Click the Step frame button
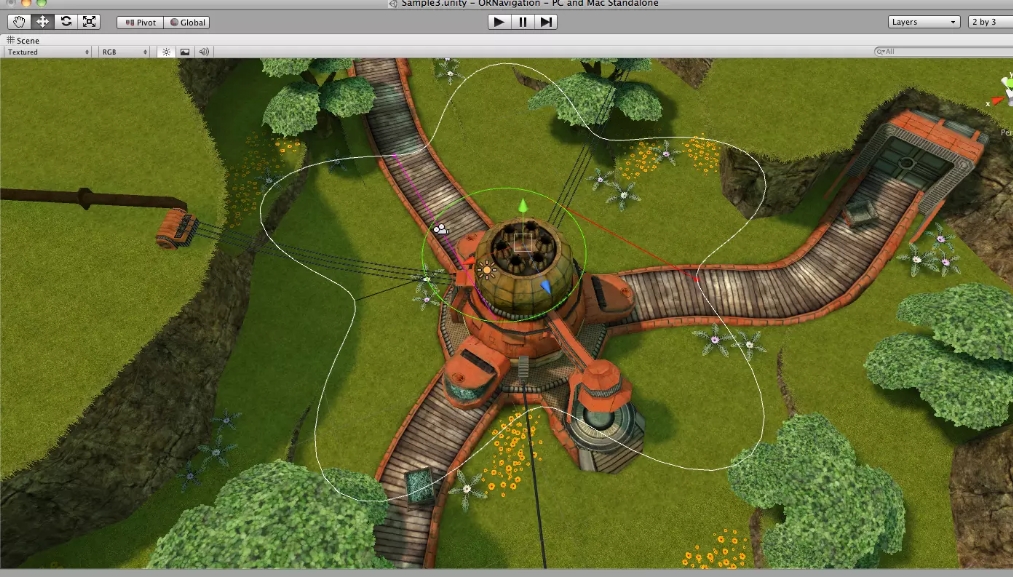1013x577 pixels. [x=546, y=21]
